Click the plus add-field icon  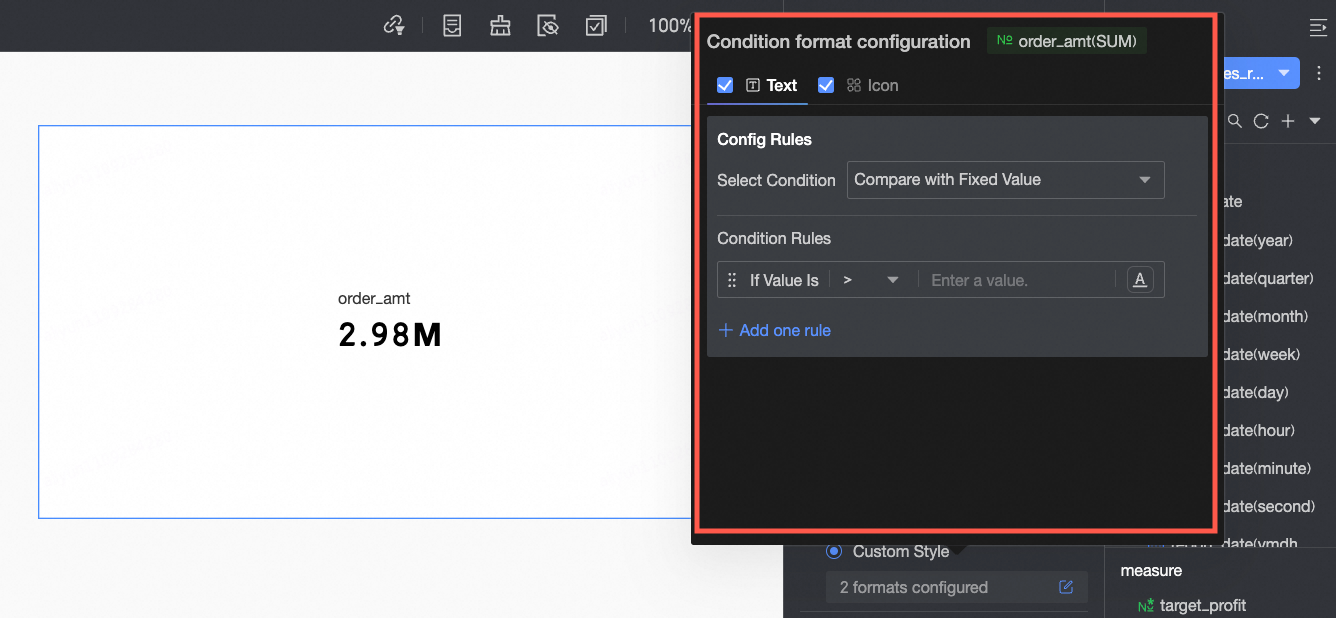(1288, 121)
